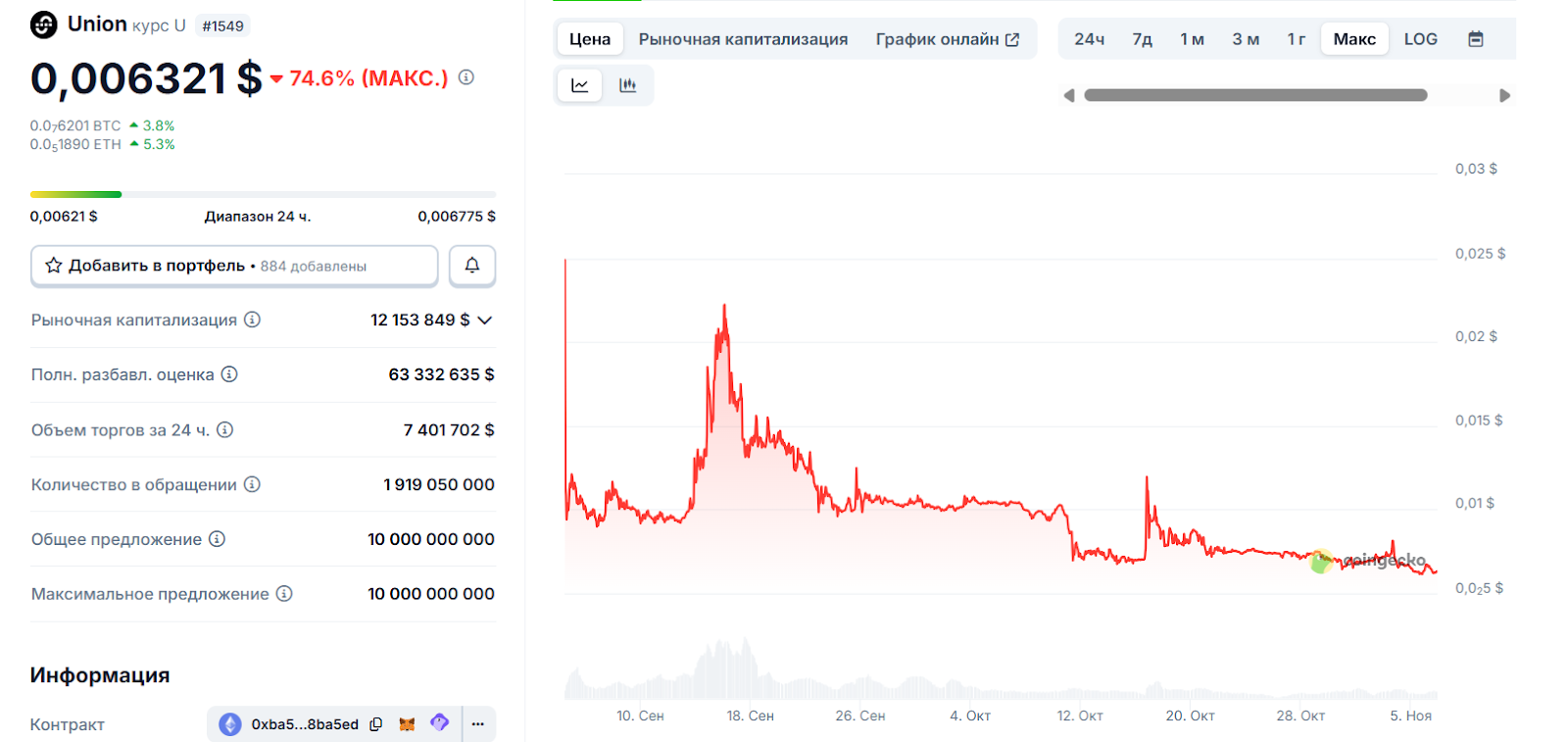Open the contract more options menu

coord(478,724)
